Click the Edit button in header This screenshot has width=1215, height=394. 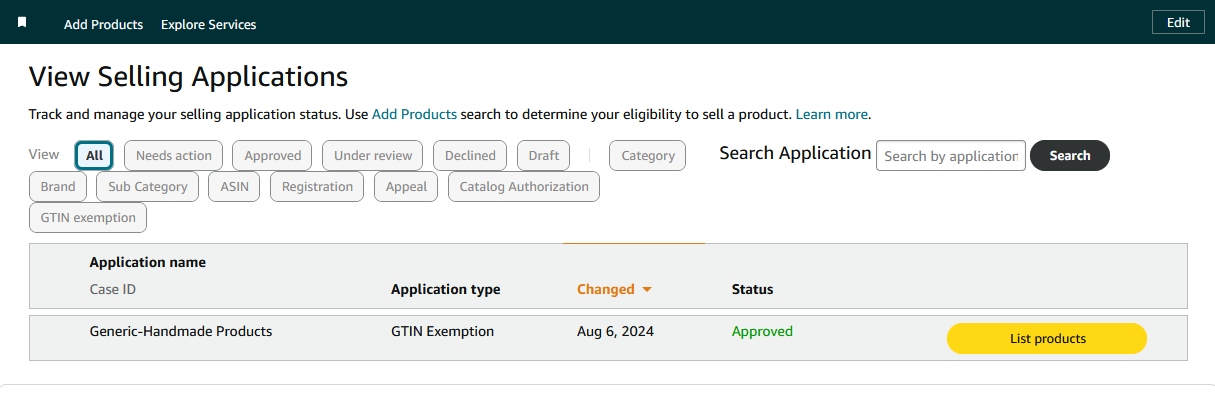click(1178, 23)
